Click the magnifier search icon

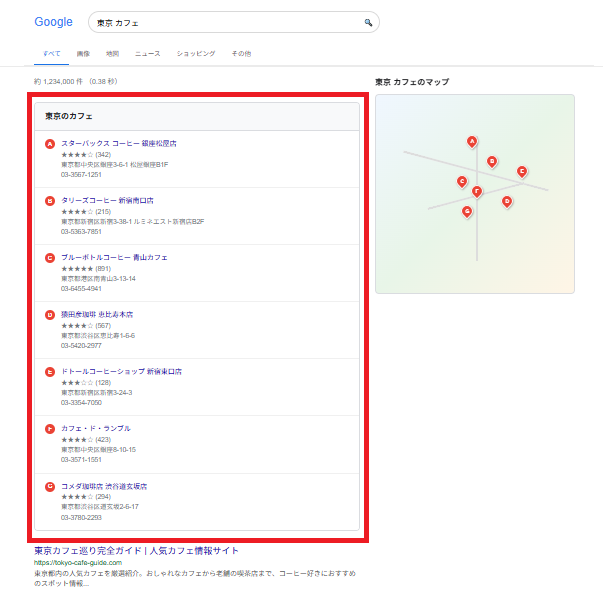click(368, 22)
